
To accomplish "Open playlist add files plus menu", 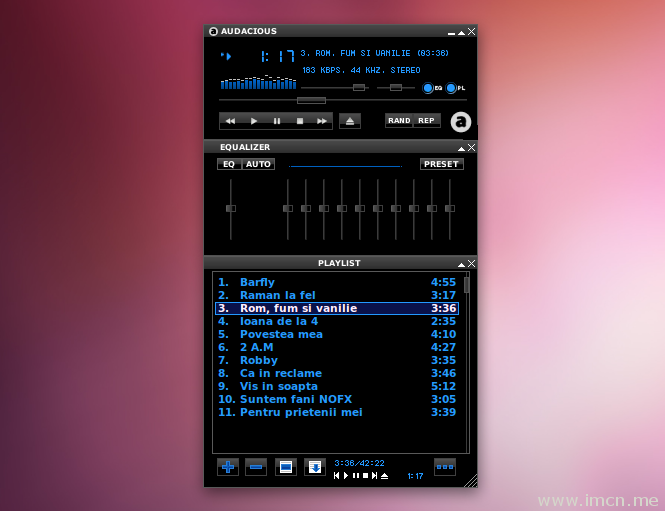I will [x=228, y=467].
